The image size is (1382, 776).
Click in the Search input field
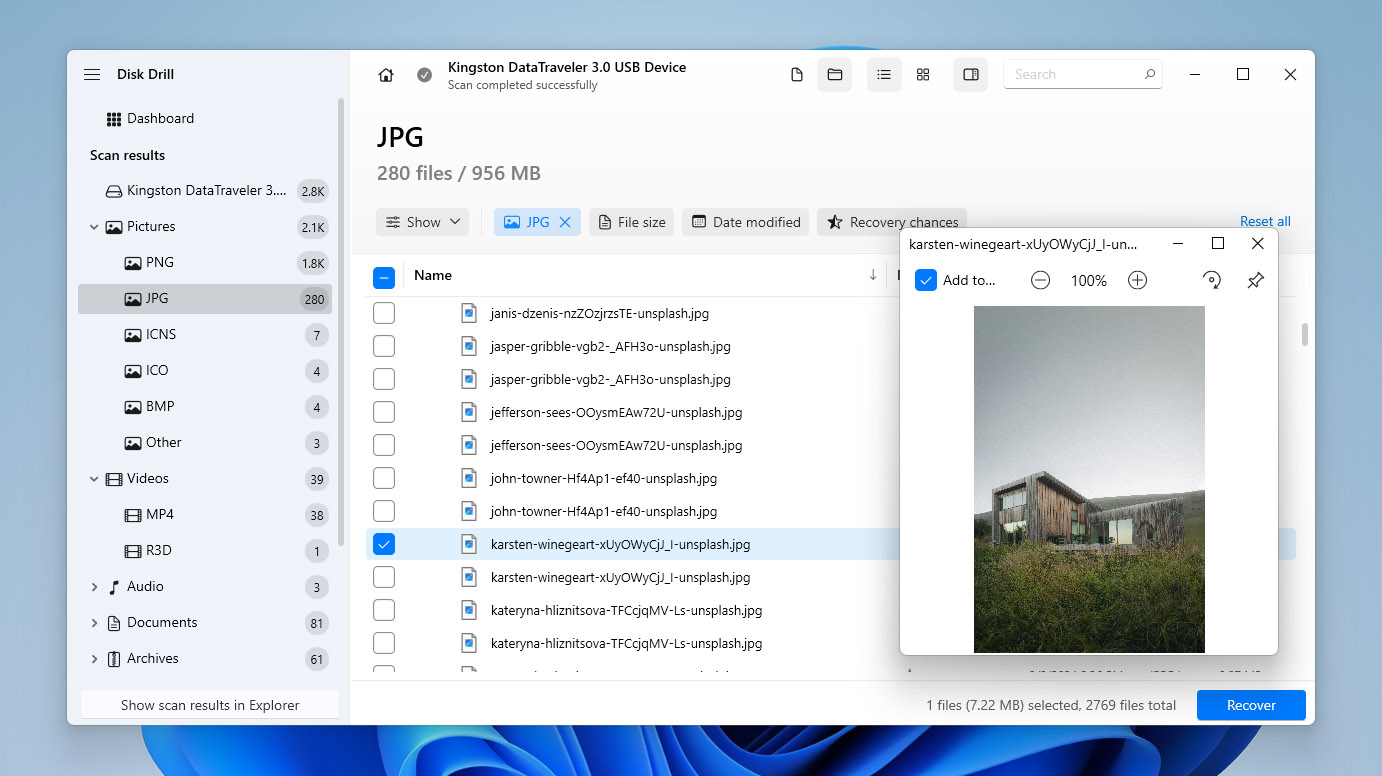tap(1075, 74)
